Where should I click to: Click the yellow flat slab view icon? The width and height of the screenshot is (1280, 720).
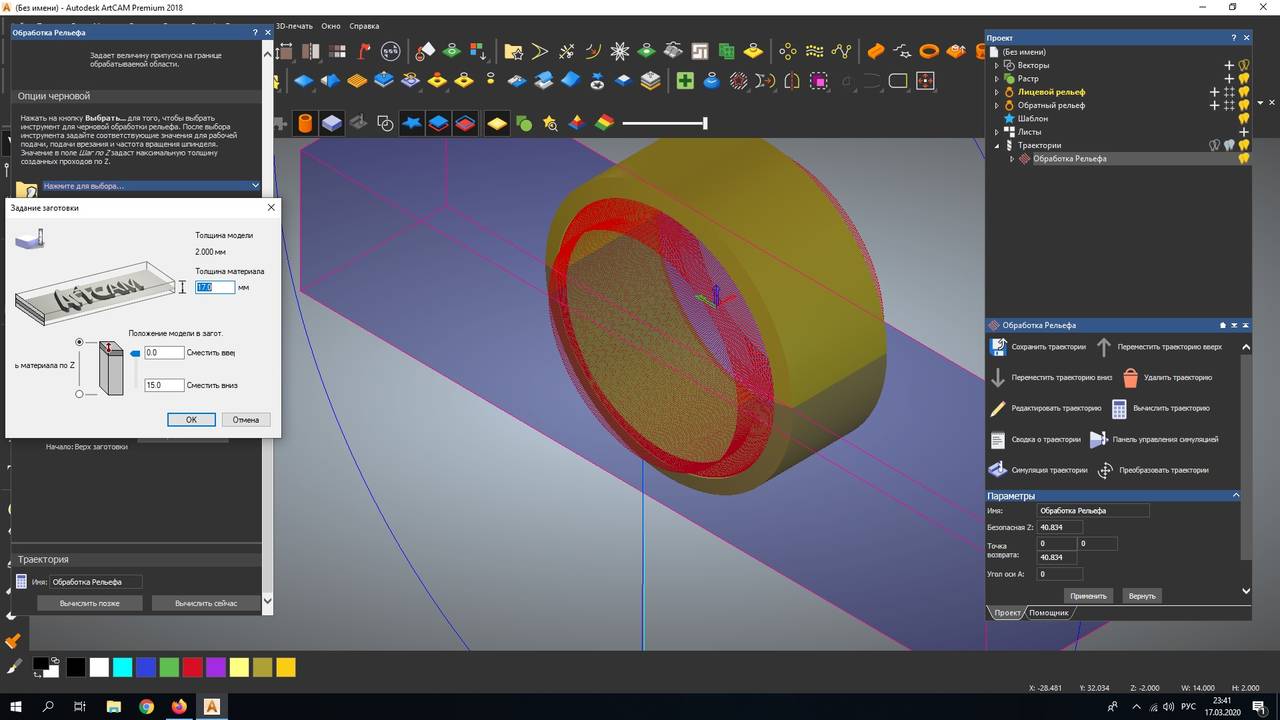(497, 124)
